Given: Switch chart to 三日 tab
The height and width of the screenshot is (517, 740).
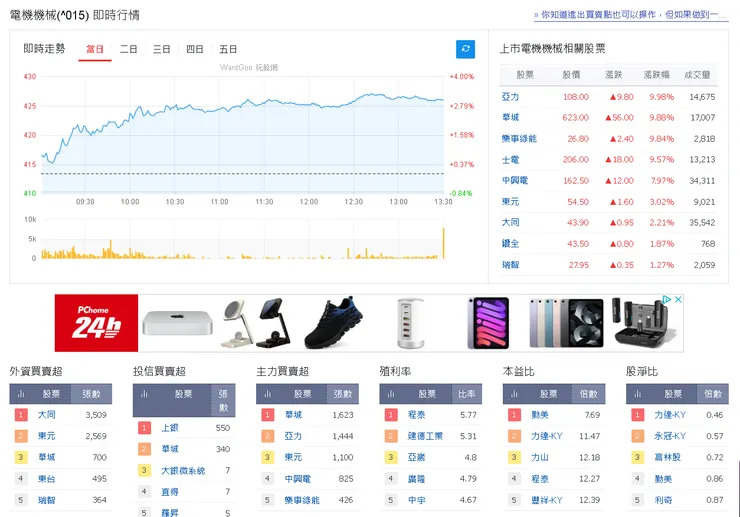Looking at the screenshot, I should click(161, 49).
